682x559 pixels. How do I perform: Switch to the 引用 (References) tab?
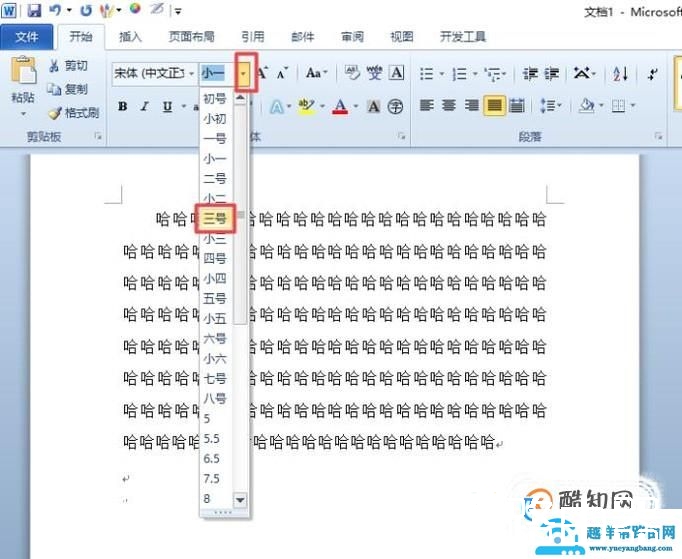click(x=253, y=37)
